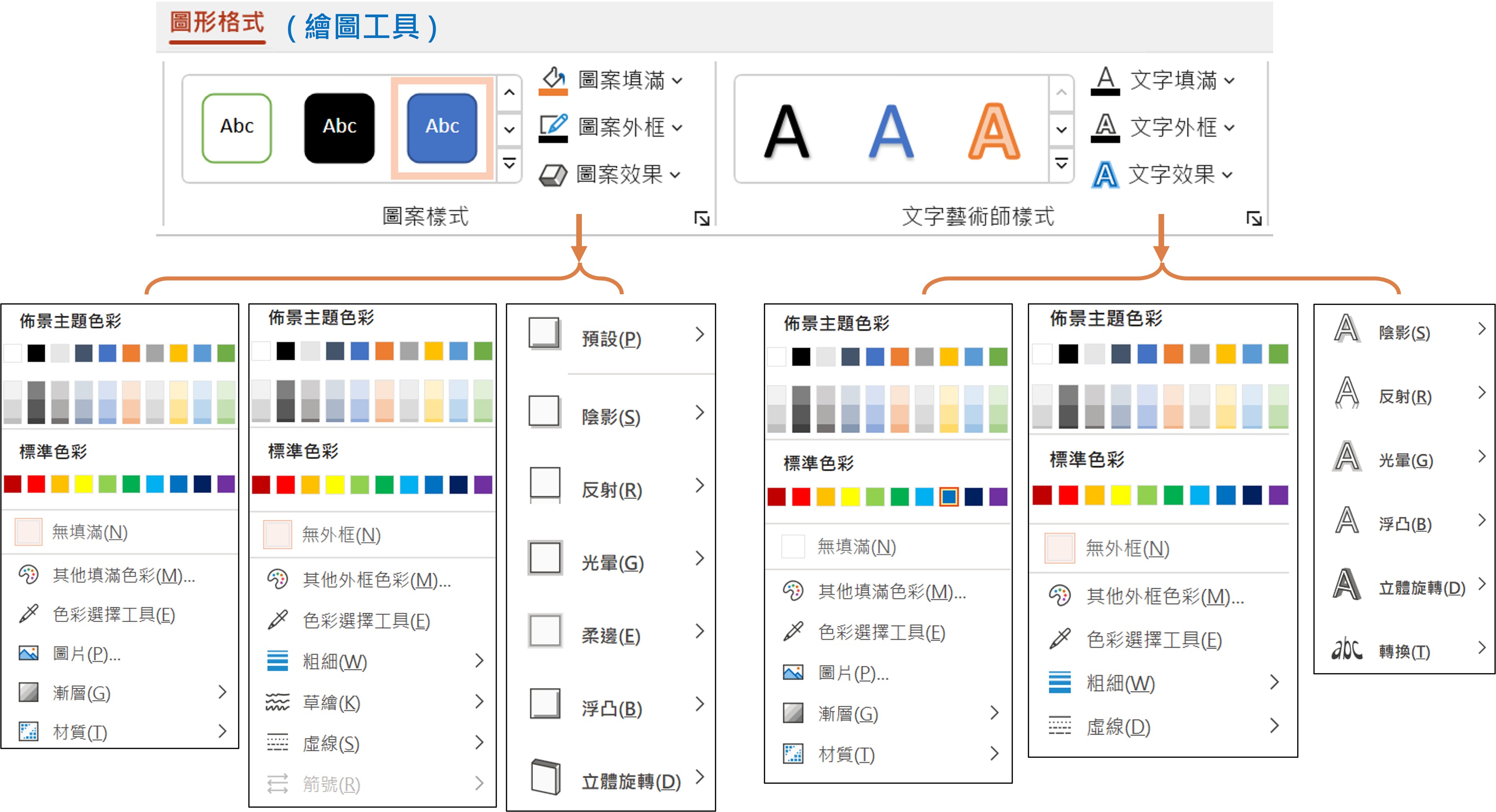Click the 草繪(K) sketched line icon
The image size is (1496, 812).
[x=277, y=702]
